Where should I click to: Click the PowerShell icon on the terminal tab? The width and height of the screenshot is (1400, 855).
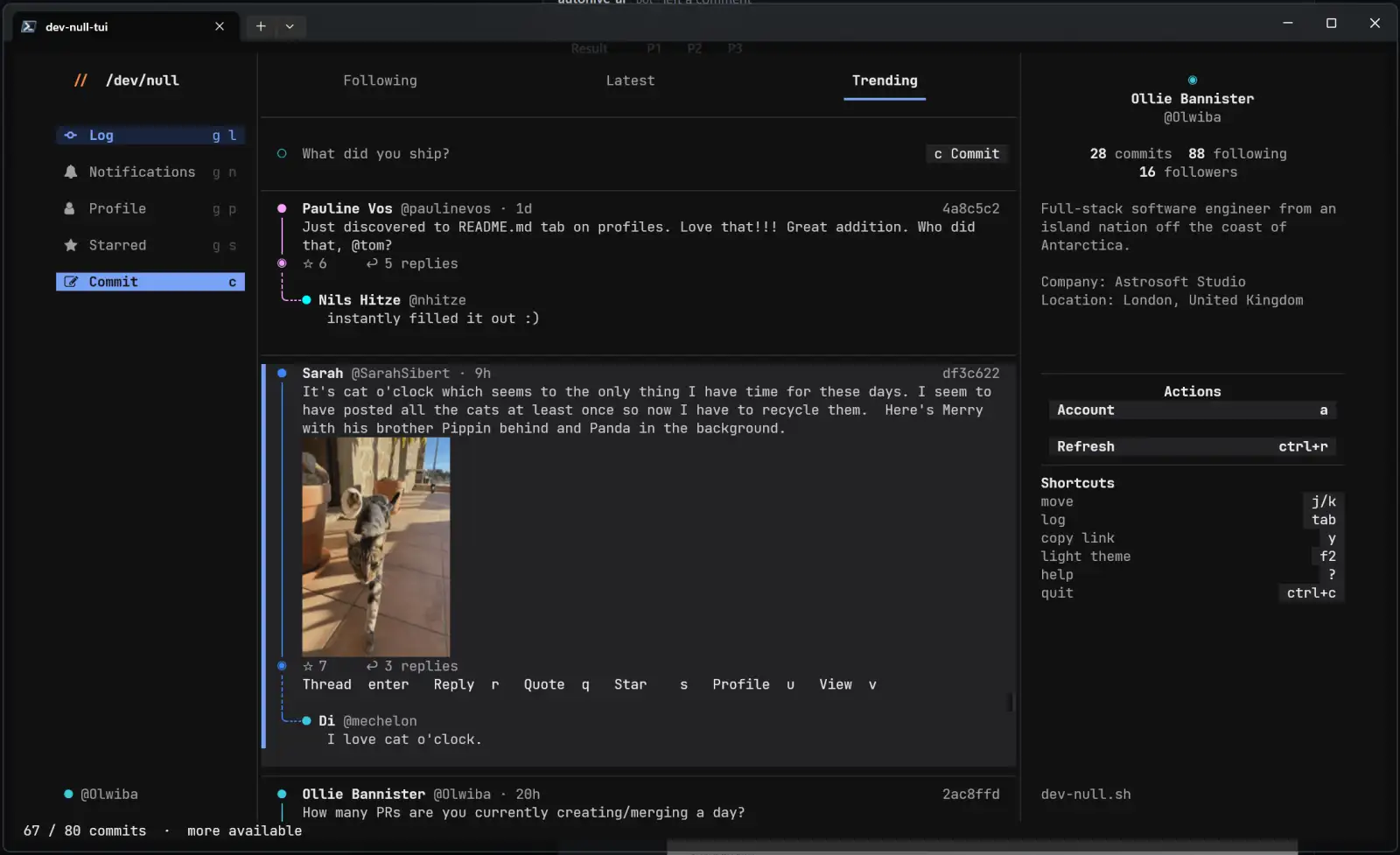pyautogui.click(x=29, y=26)
